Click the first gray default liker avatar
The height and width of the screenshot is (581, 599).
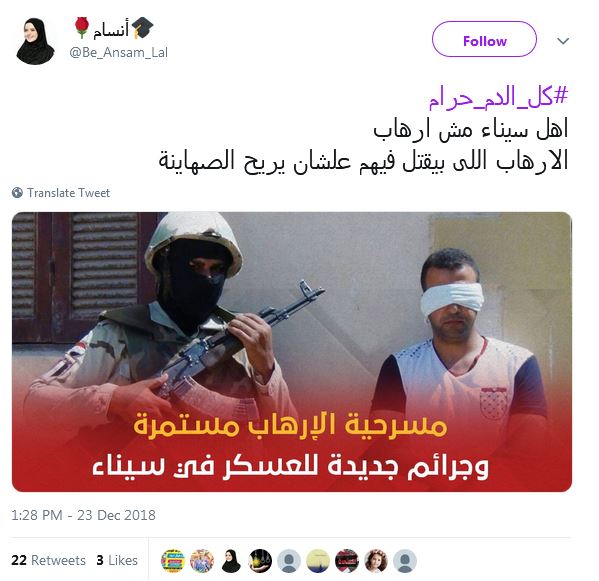[x=289, y=561]
